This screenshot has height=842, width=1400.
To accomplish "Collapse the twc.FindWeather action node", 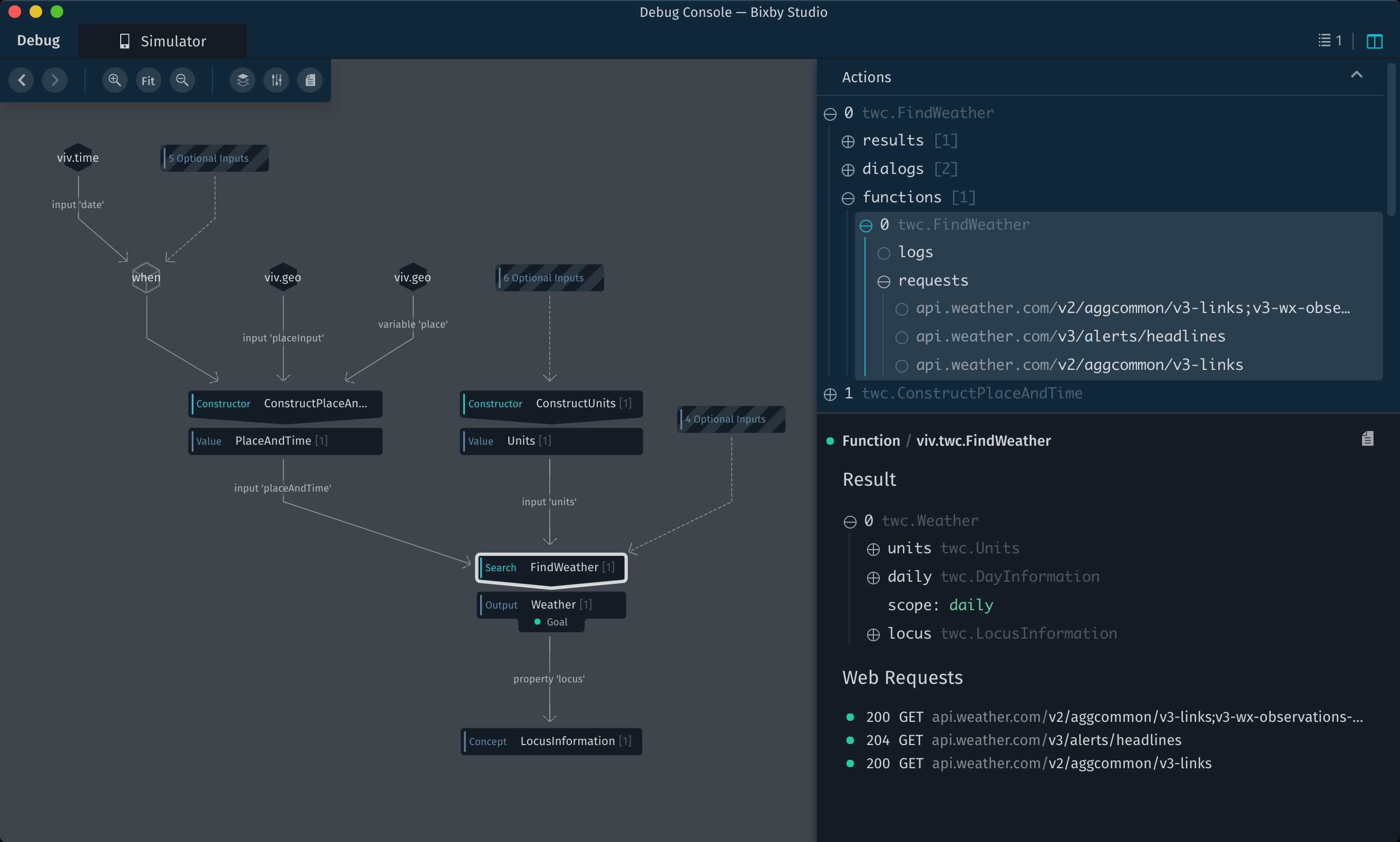I will [x=831, y=113].
